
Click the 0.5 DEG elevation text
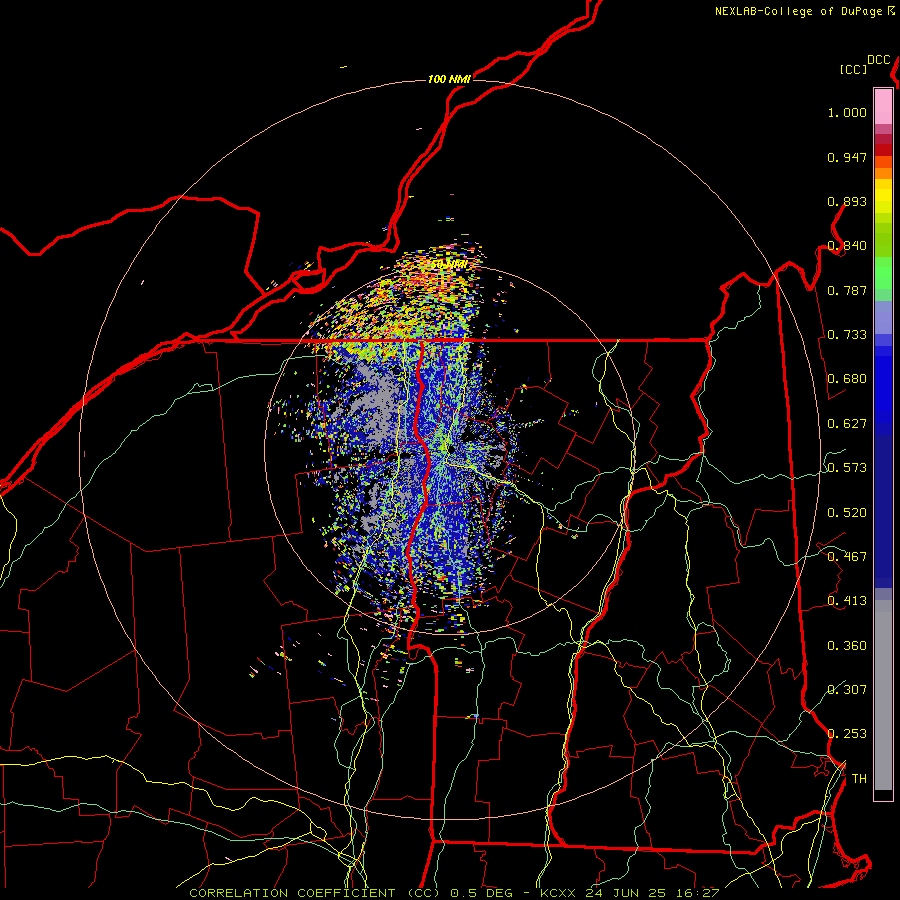click(x=482, y=893)
